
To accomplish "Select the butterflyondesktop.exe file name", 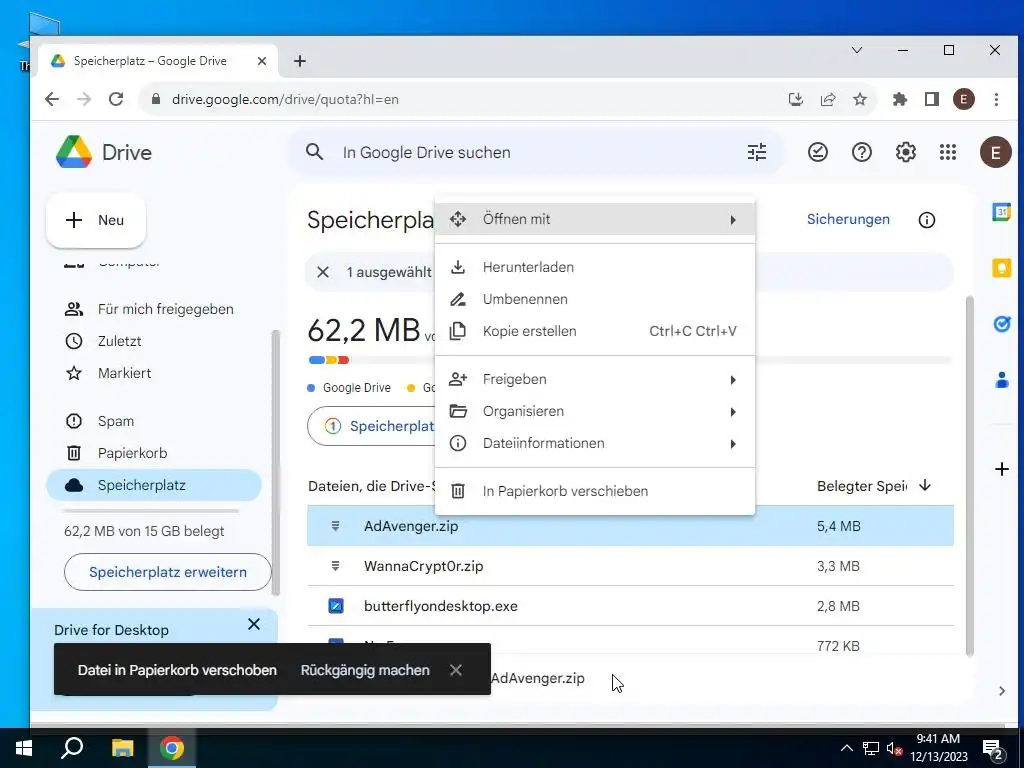I will click(x=441, y=606).
